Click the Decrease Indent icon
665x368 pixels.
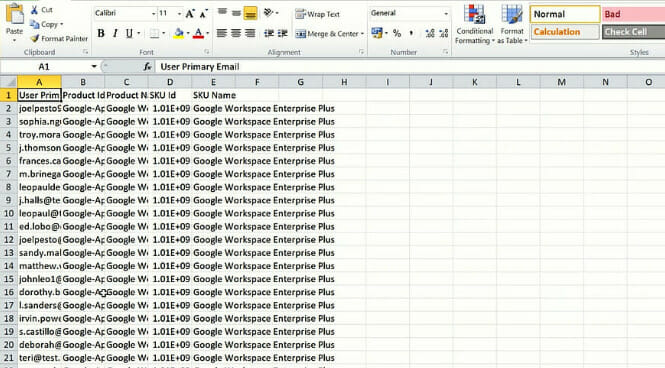[x=268, y=33]
